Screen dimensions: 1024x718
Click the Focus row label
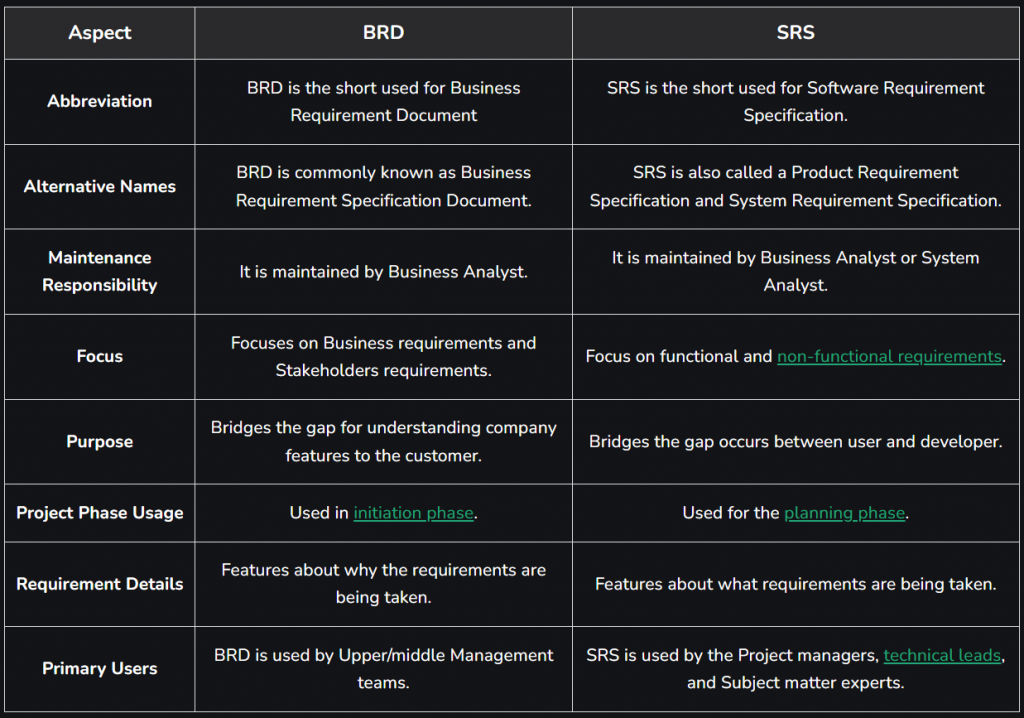coord(100,357)
